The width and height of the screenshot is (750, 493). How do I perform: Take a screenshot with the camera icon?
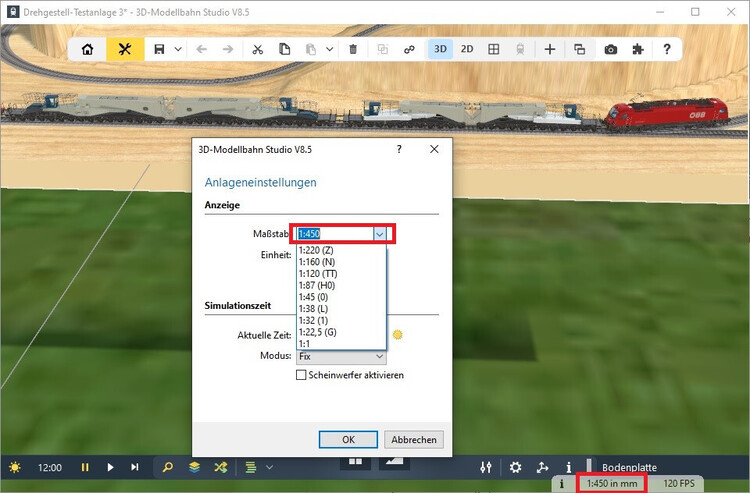[x=611, y=49]
